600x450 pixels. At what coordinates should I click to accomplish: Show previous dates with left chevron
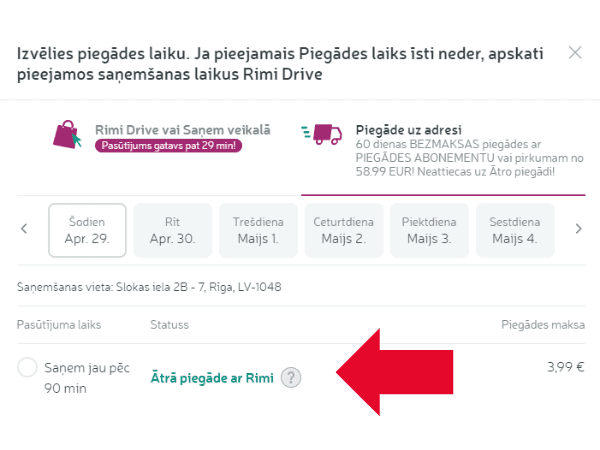(24, 229)
